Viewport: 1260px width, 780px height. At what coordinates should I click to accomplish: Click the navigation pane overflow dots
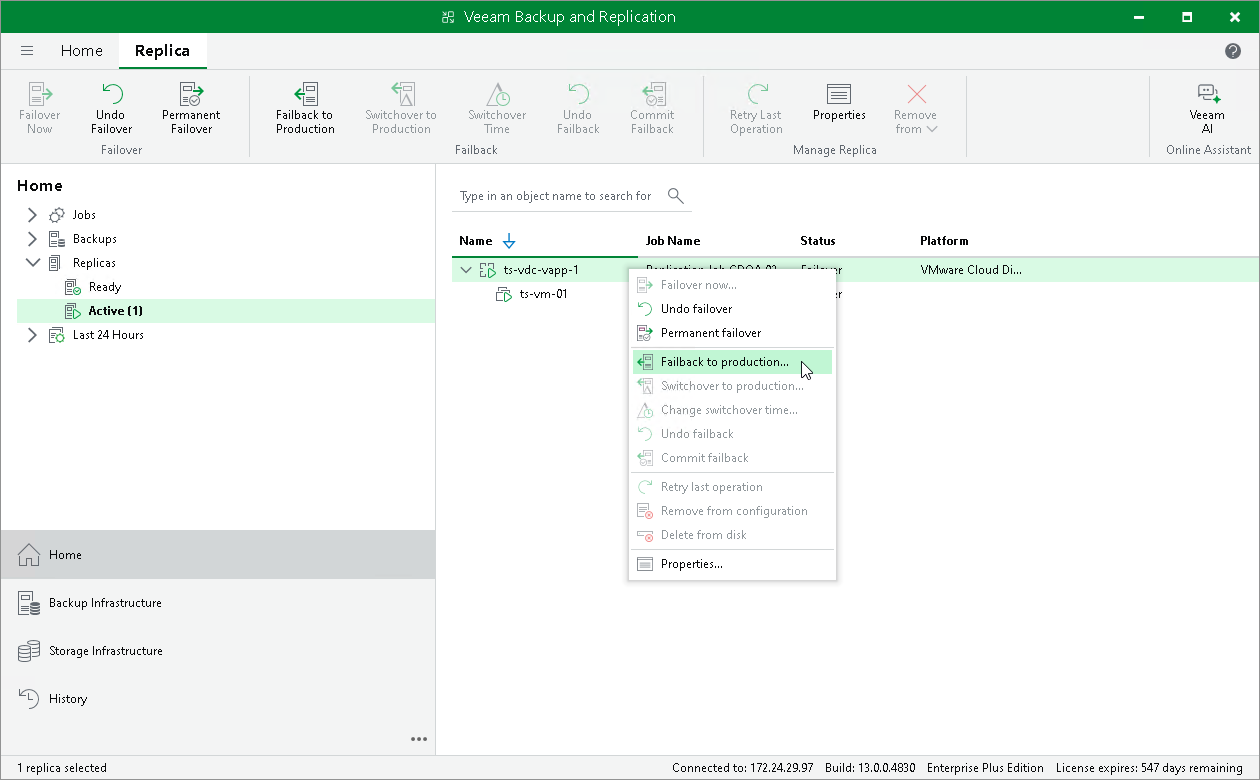tap(419, 739)
